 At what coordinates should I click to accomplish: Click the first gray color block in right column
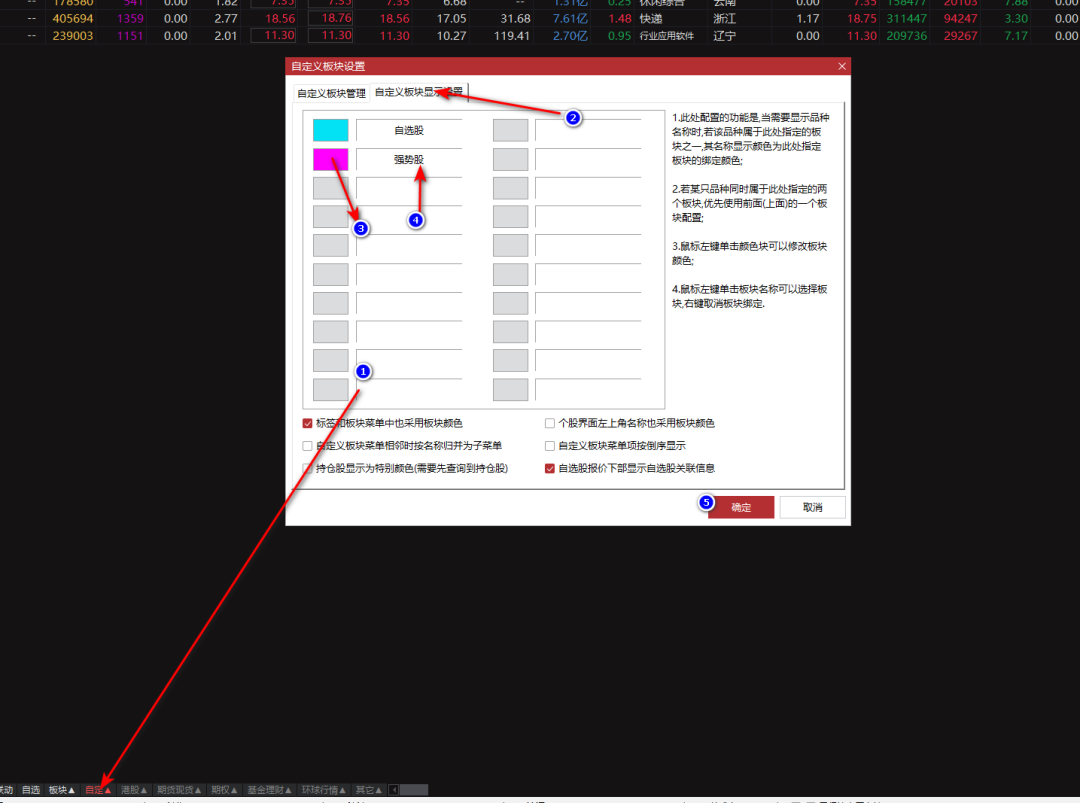pos(510,130)
